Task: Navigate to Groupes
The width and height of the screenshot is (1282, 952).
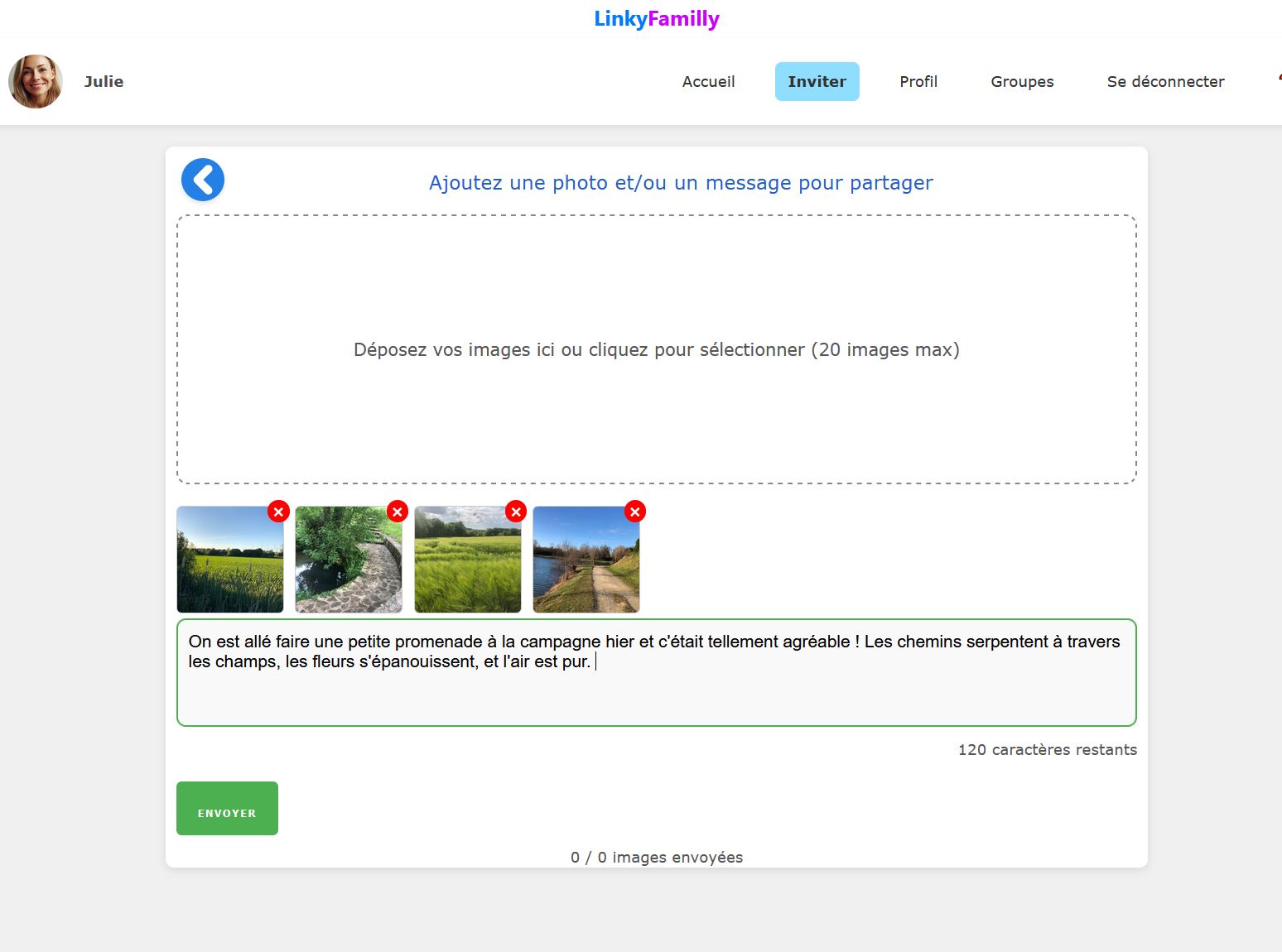Action: (x=1022, y=82)
